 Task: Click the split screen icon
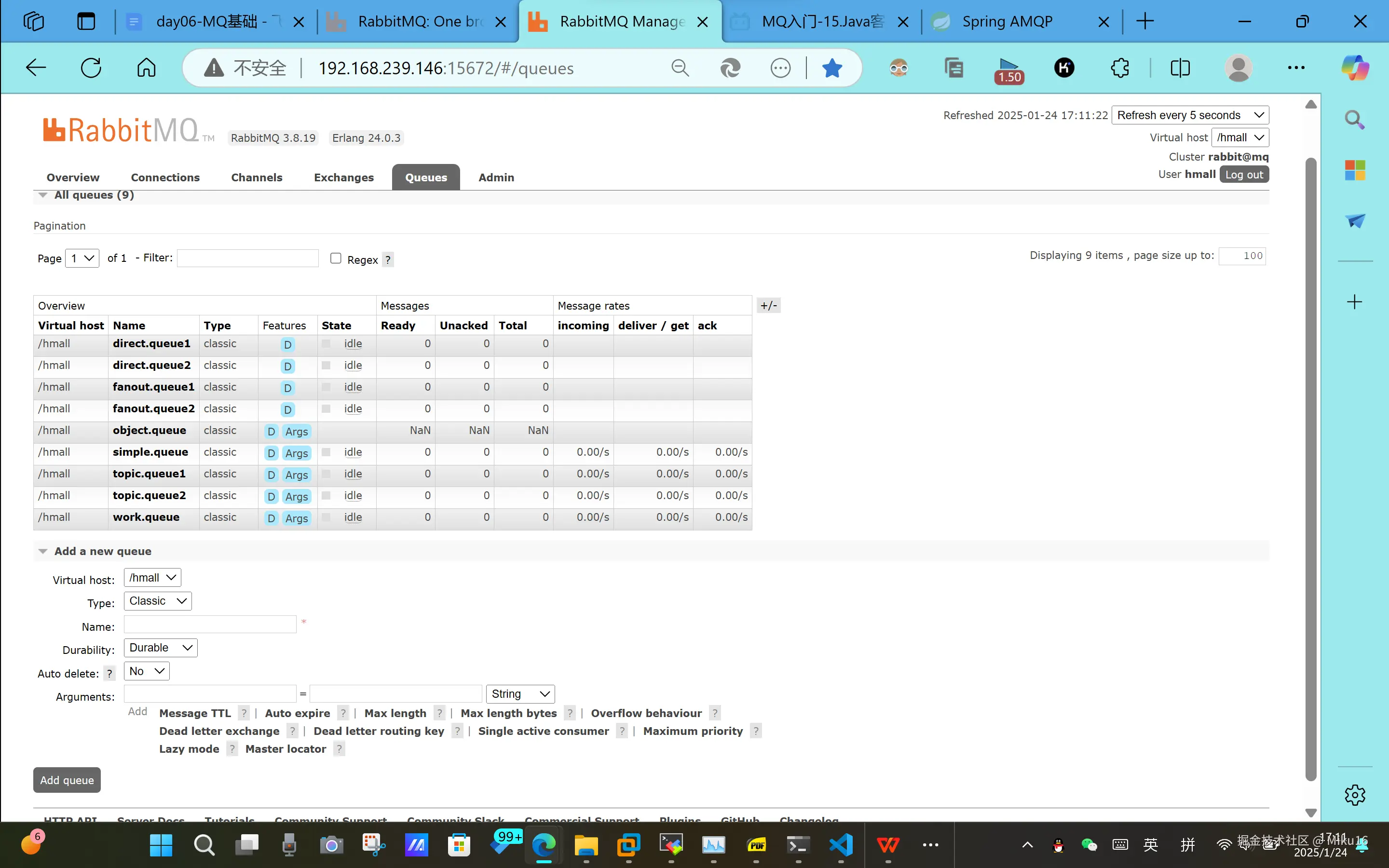click(1180, 68)
